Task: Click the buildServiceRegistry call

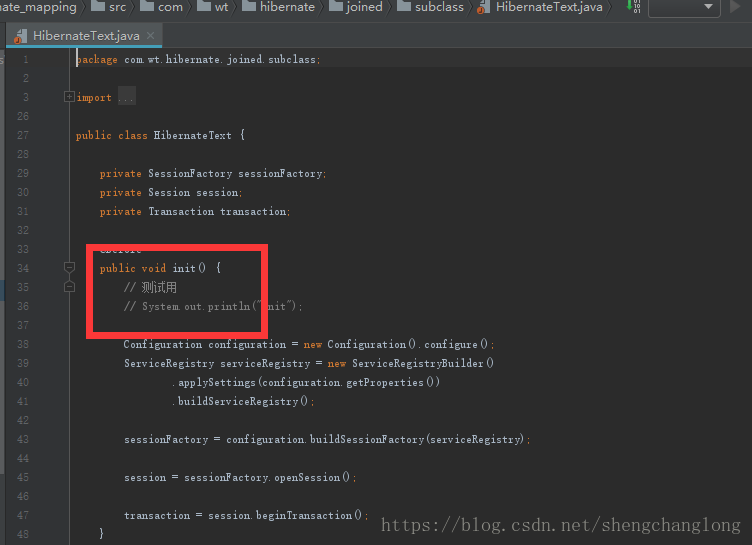Action: click(238, 401)
